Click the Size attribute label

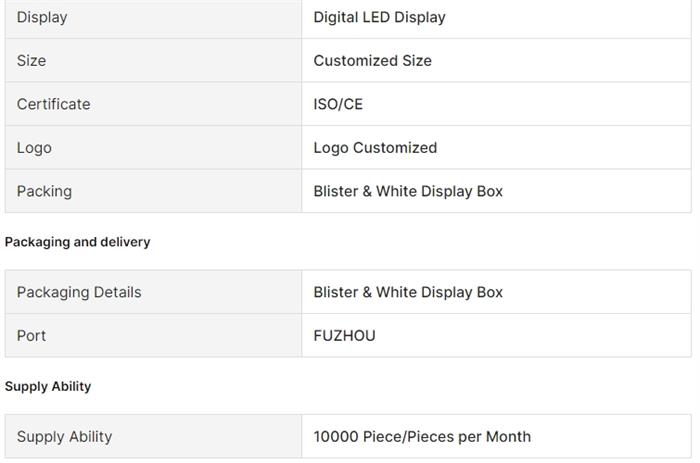point(31,60)
